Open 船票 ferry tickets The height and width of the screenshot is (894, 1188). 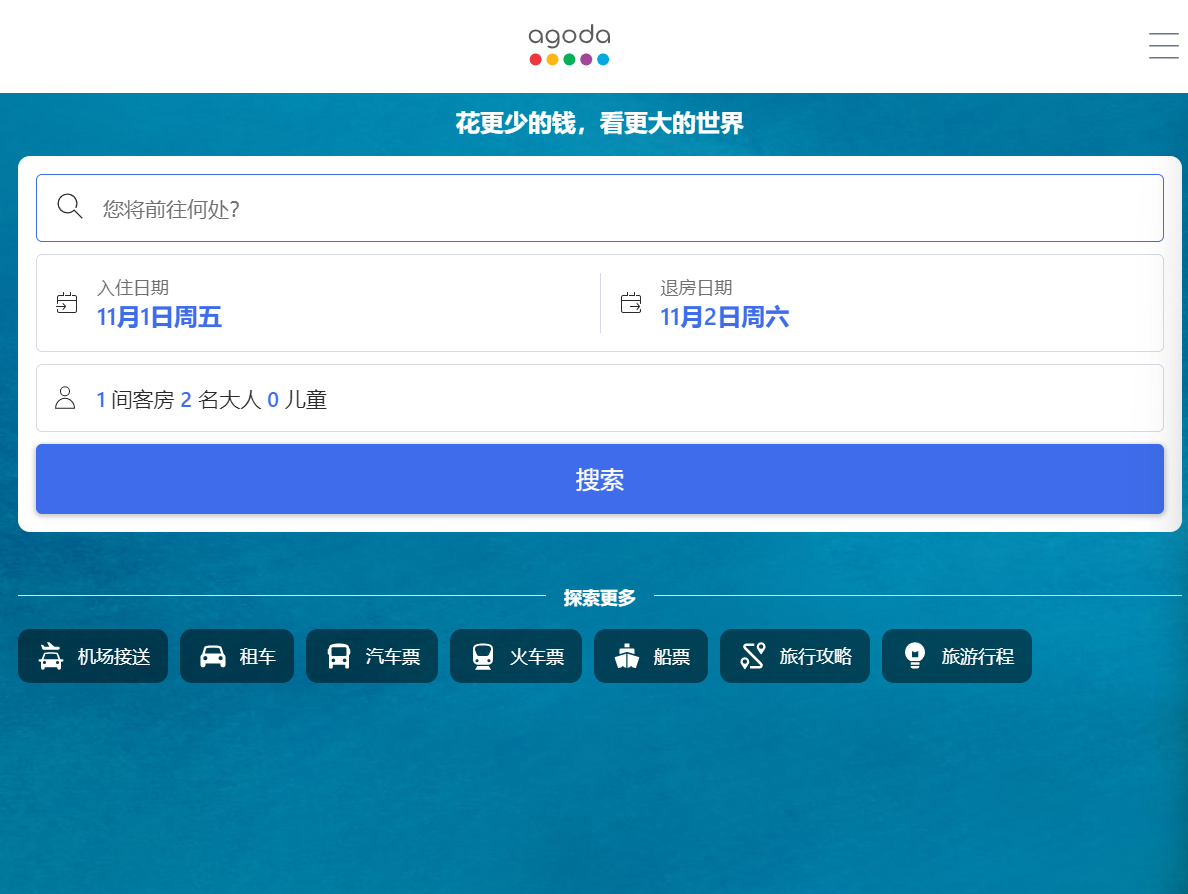(650, 656)
